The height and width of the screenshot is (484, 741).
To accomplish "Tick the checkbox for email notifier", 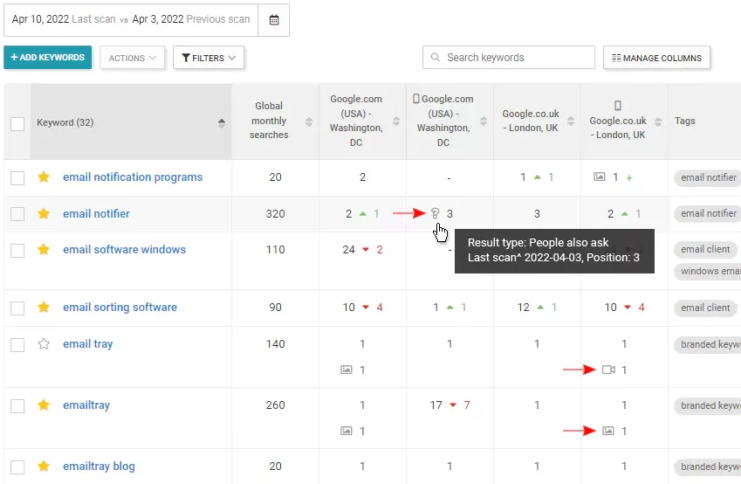I will pyautogui.click(x=17, y=214).
